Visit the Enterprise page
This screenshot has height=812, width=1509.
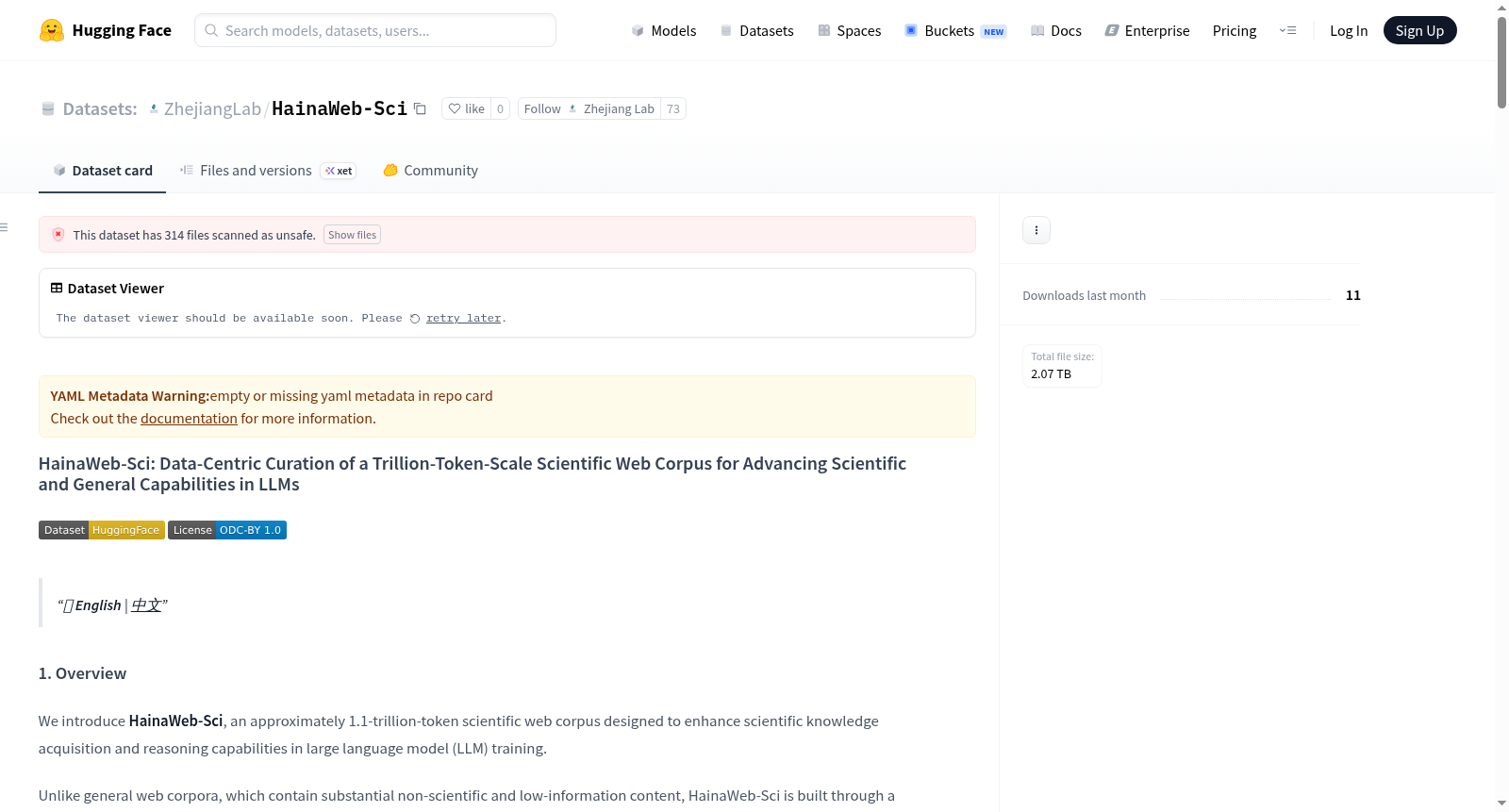1147,30
